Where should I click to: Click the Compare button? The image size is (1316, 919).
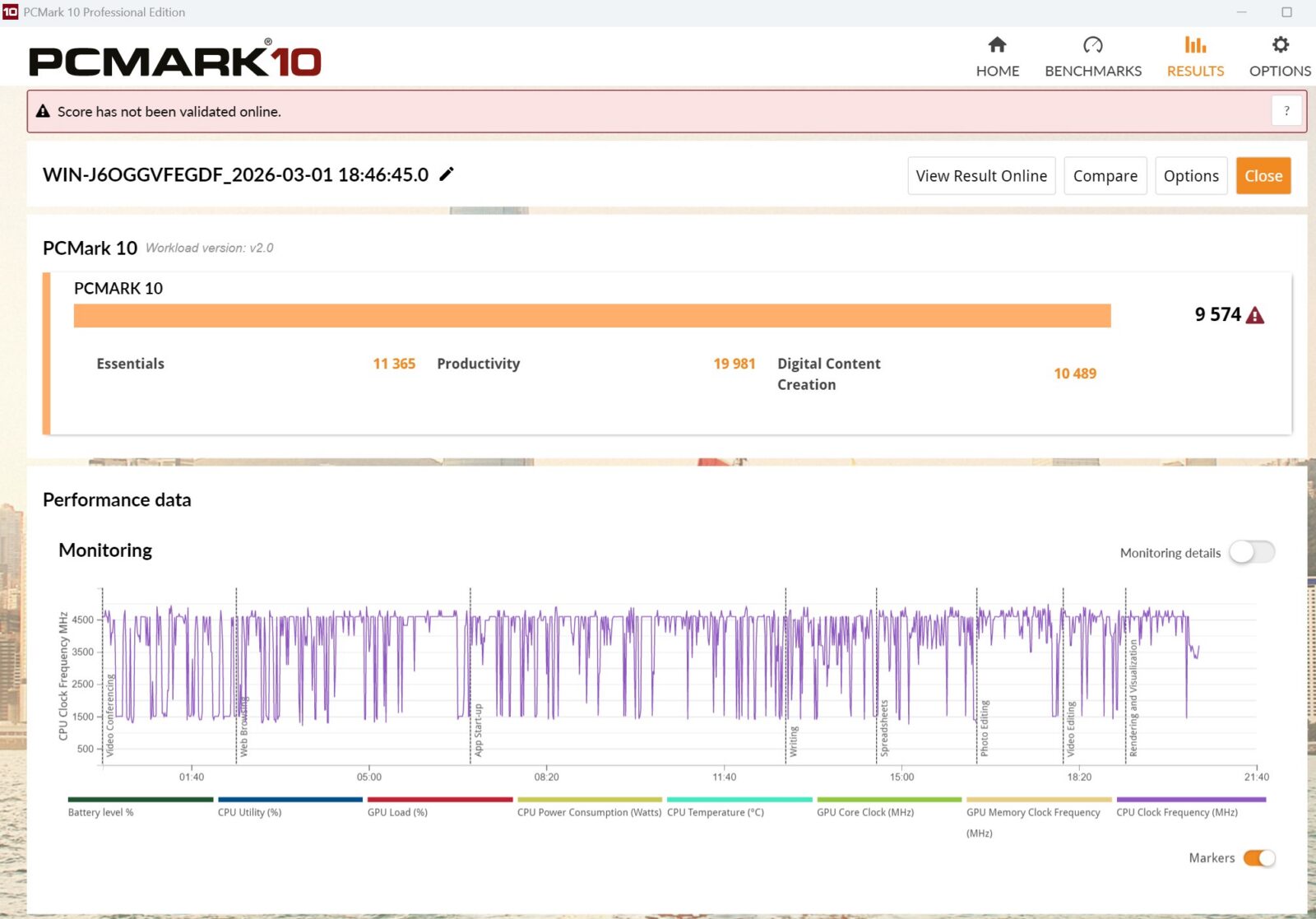pyautogui.click(x=1105, y=176)
